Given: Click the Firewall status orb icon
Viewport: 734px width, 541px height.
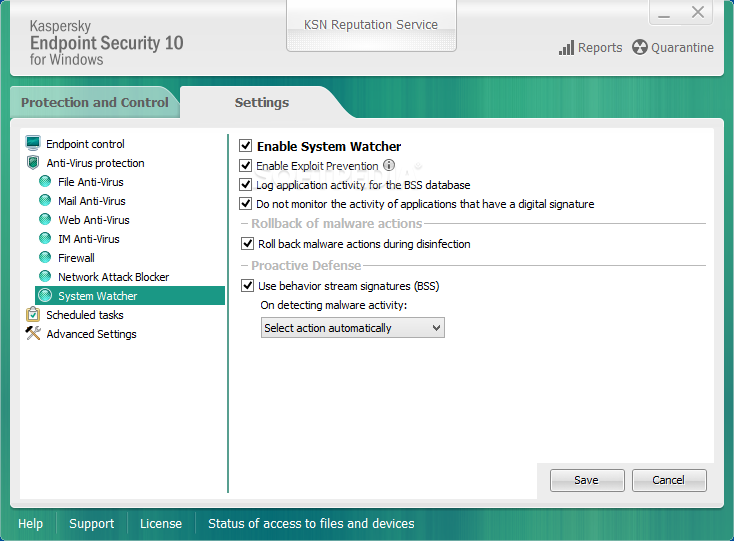Looking at the screenshot, I should (x=45, y=257).
